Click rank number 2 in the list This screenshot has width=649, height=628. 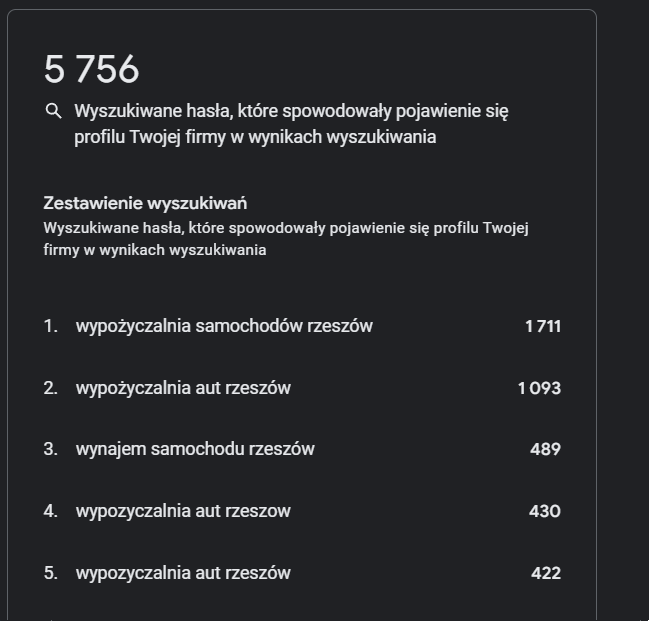coord(50,388)
